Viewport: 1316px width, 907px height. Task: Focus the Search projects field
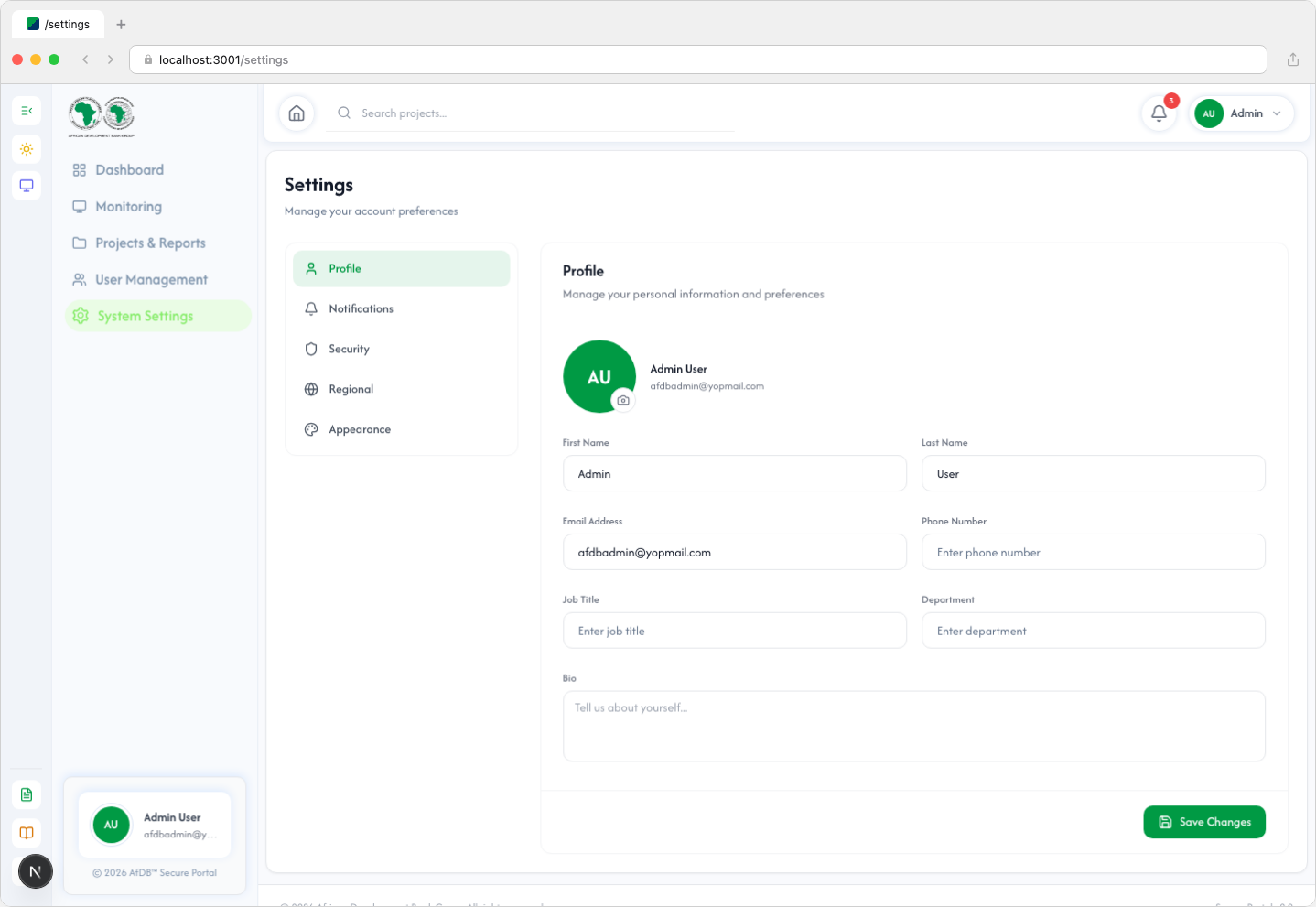click(530, 113)
